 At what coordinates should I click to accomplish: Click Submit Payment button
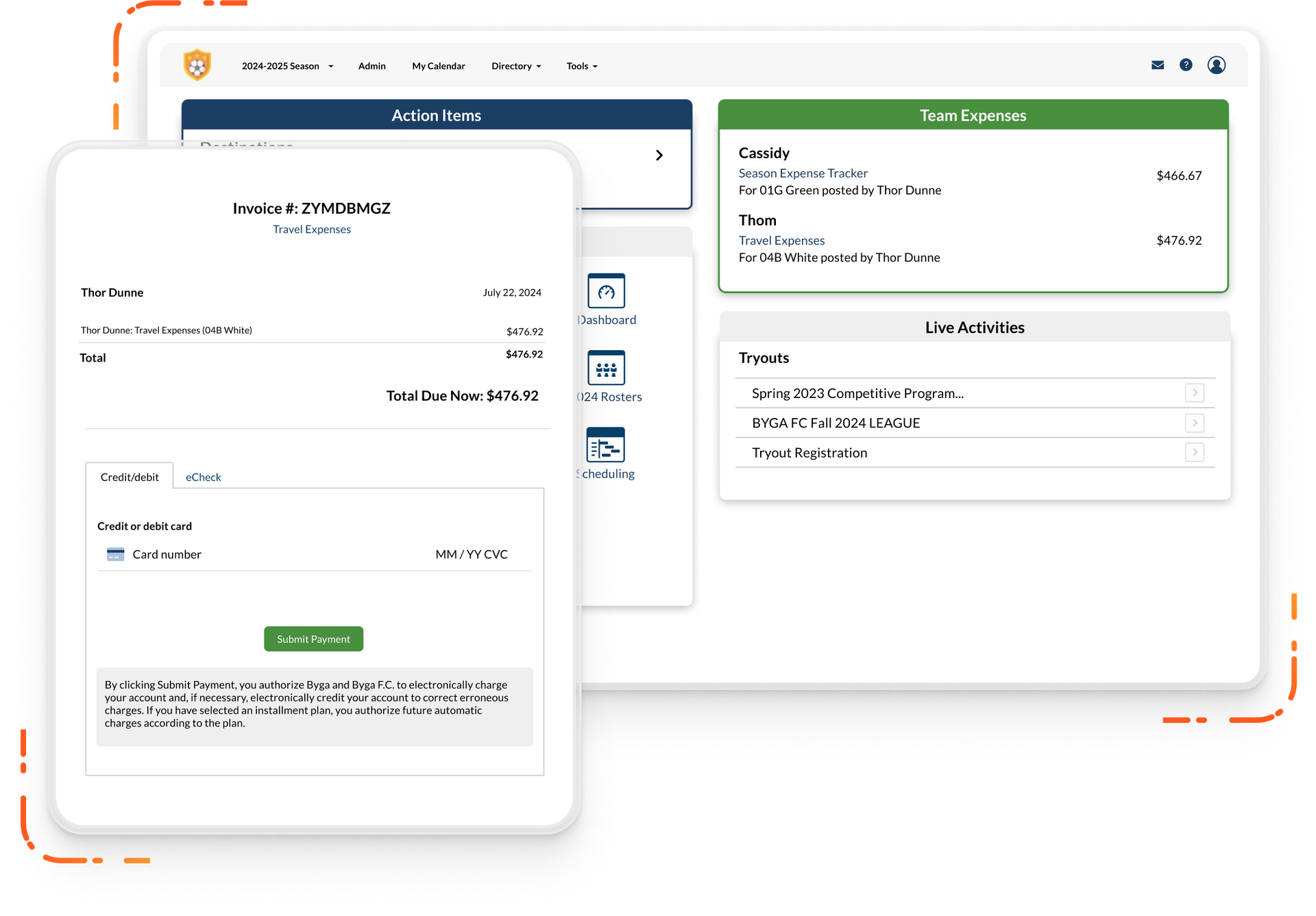[313, 638]
